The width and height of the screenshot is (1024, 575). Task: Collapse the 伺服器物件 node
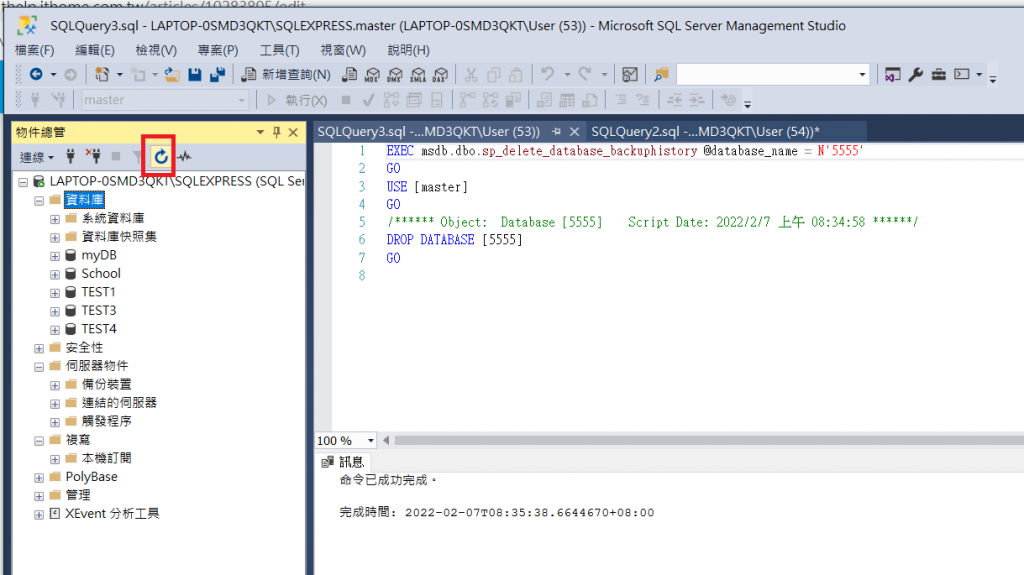coord(39,367)
